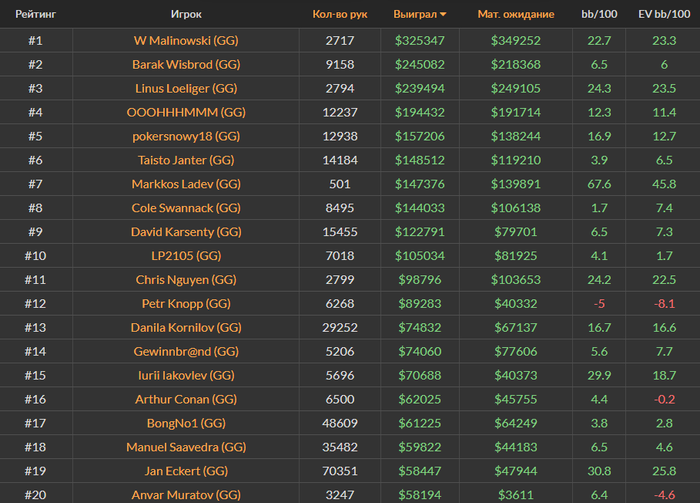Open BongNo1 (GG) player stats
700x503 pixels.
[187, 423]
